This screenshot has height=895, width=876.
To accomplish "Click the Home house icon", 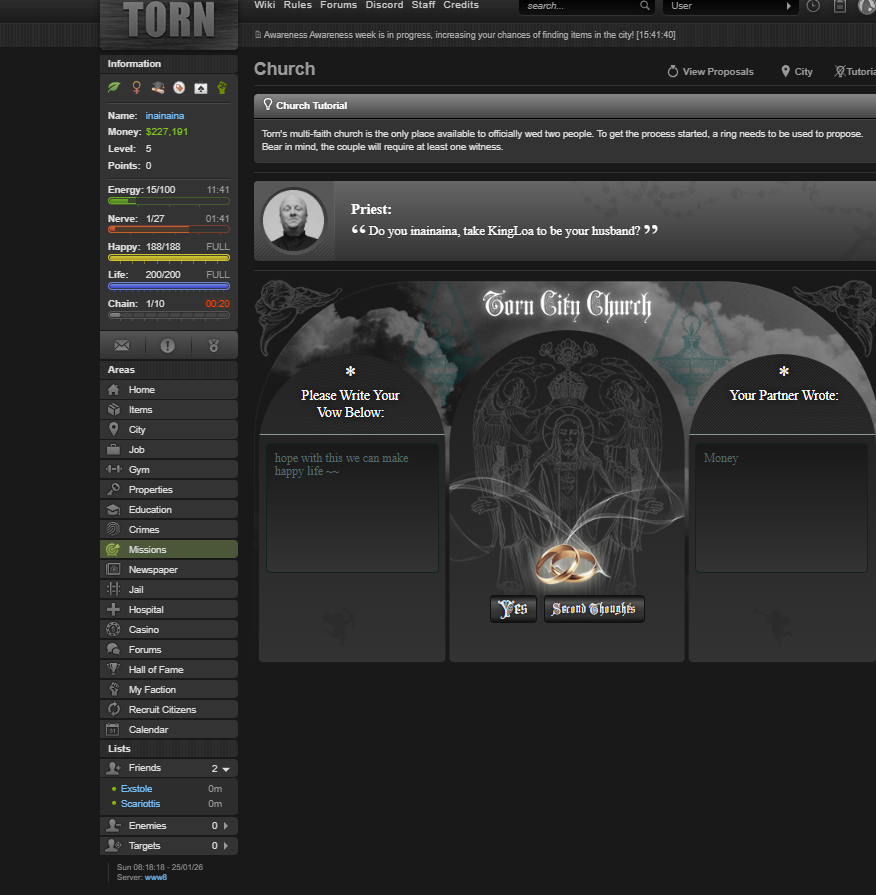I will coord(114,390).
